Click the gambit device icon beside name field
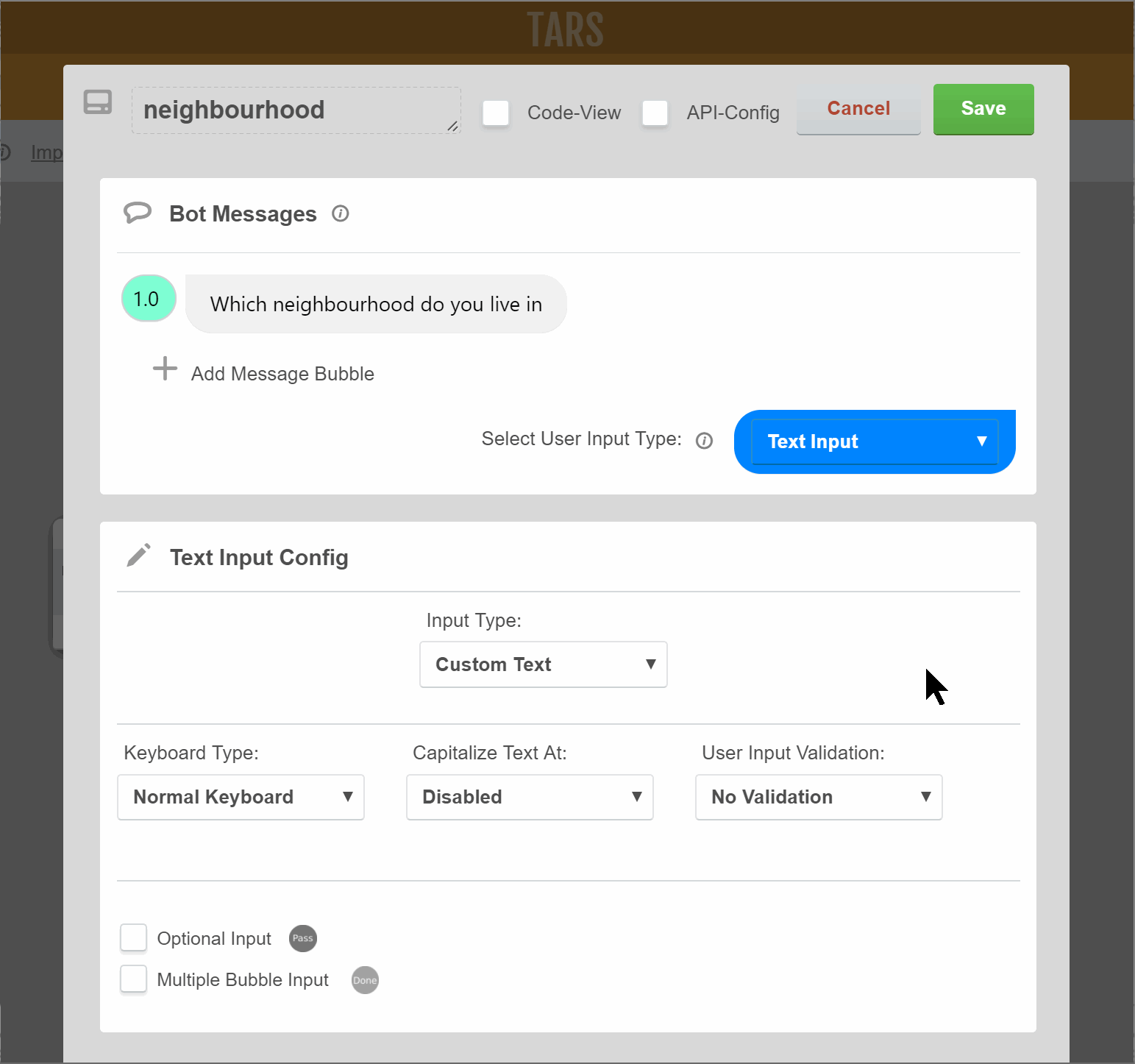 click(97, 102)
